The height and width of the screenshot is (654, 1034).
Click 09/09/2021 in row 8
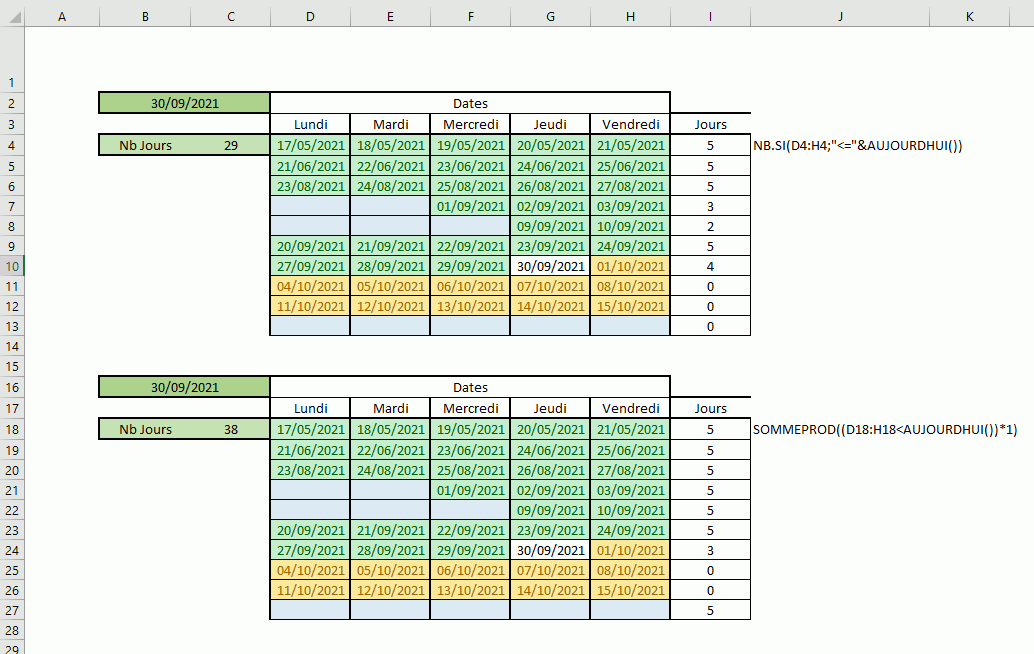[550, 226]
